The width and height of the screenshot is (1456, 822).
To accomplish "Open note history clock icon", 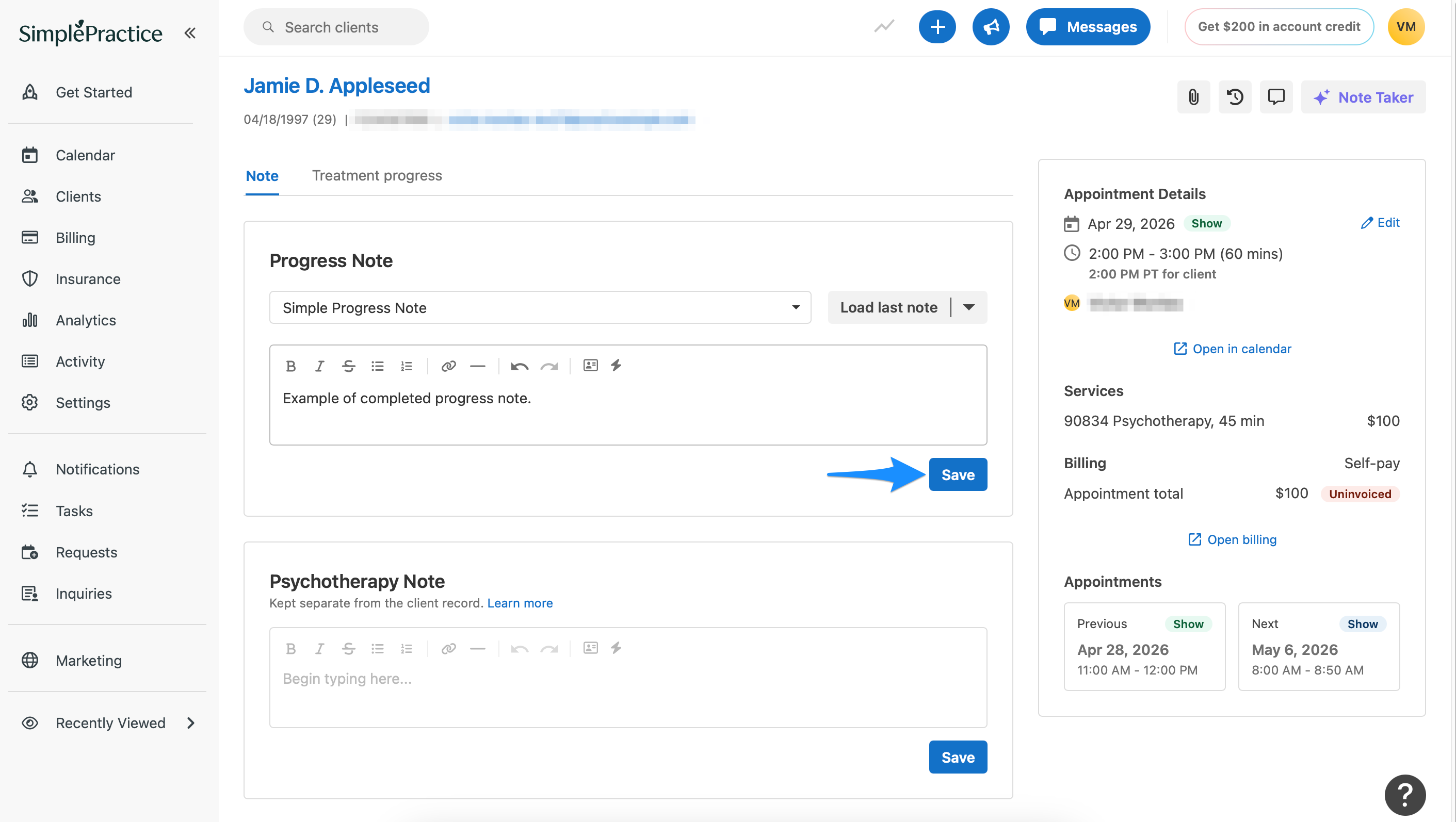I will pos(1235,97).
